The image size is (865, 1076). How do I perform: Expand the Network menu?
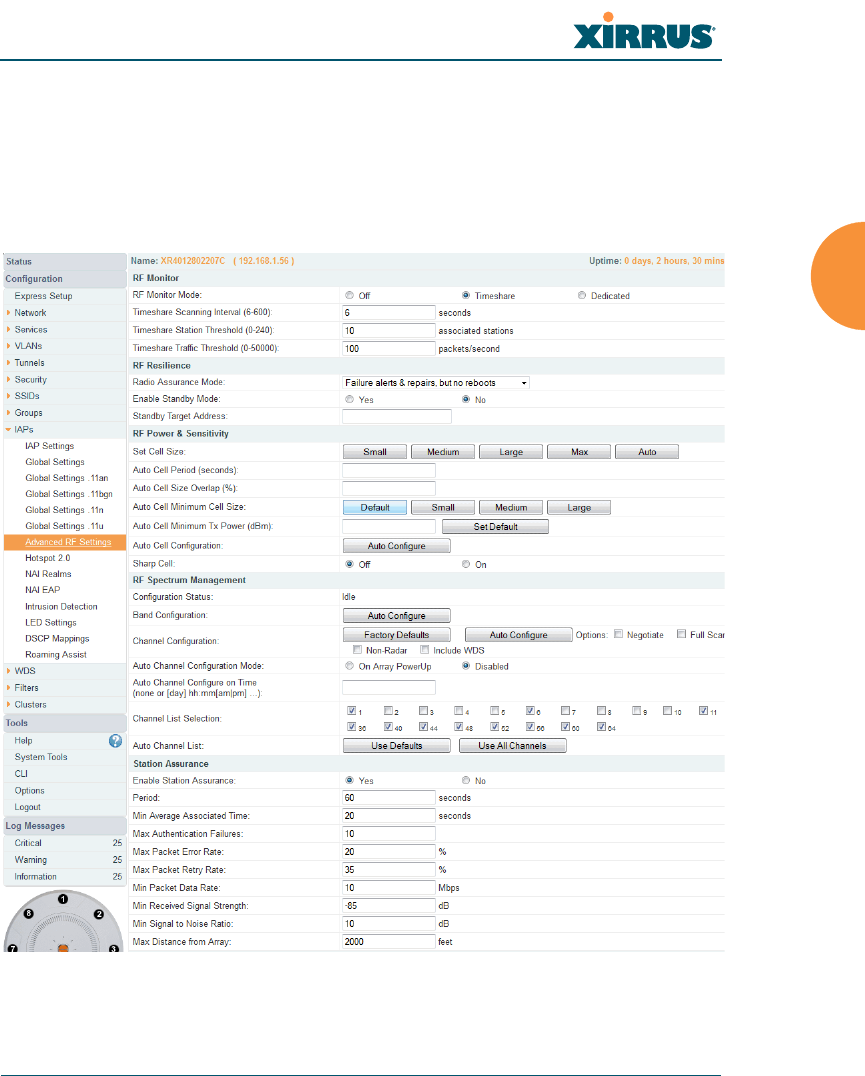[x=30, y=312]
